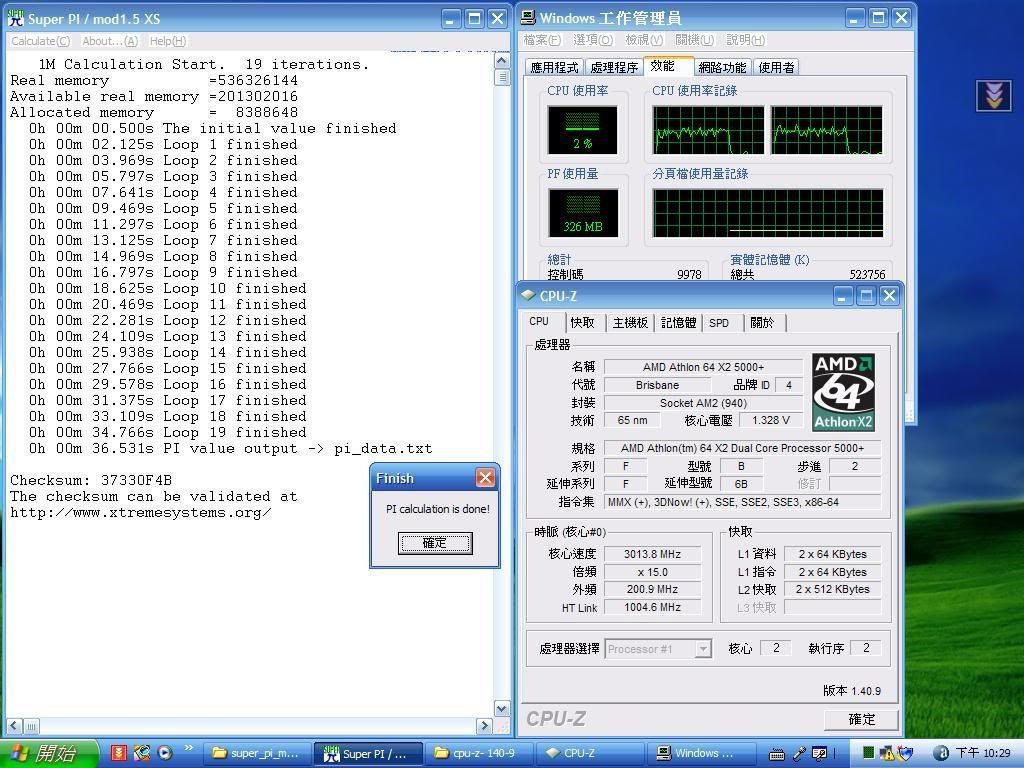The height and width of the screenshot is (768, 1024).
Task: Click the AMD Athlon 64 X2 5000+ name field
Action: (x=703, y=367)
